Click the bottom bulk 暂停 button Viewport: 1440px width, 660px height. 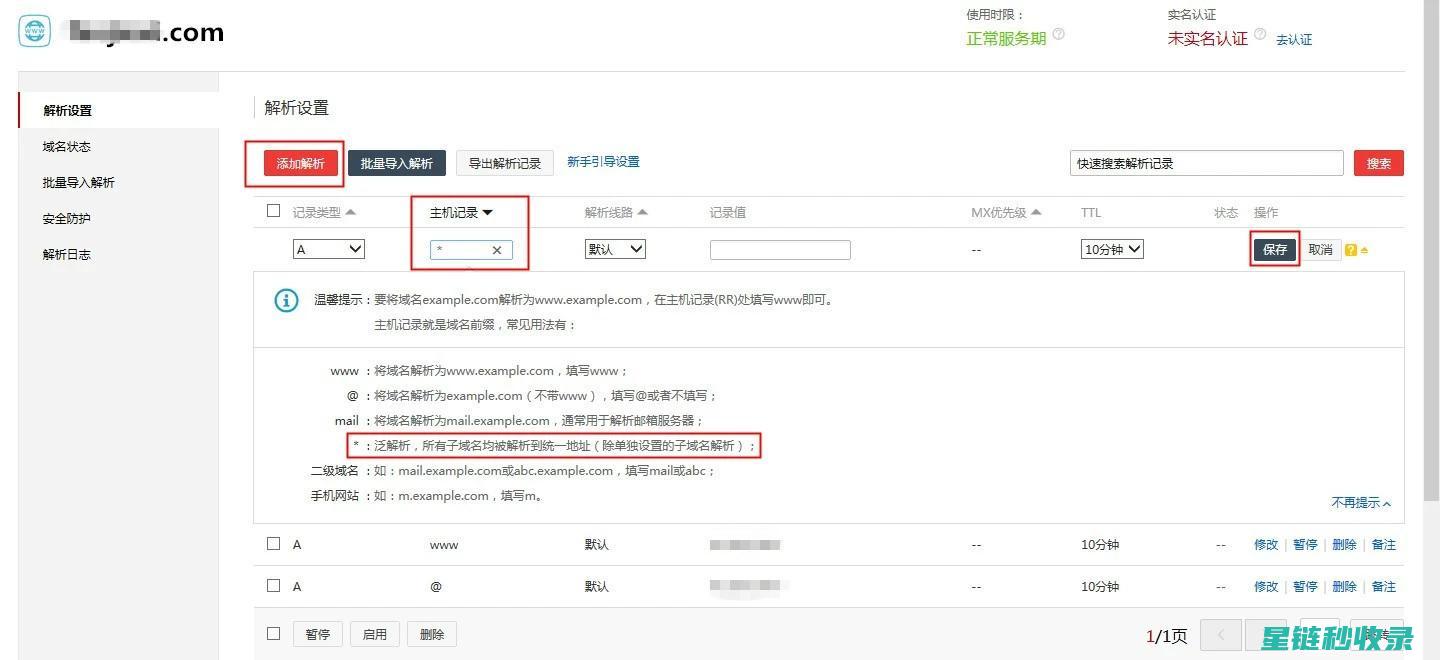pos(318,634)
